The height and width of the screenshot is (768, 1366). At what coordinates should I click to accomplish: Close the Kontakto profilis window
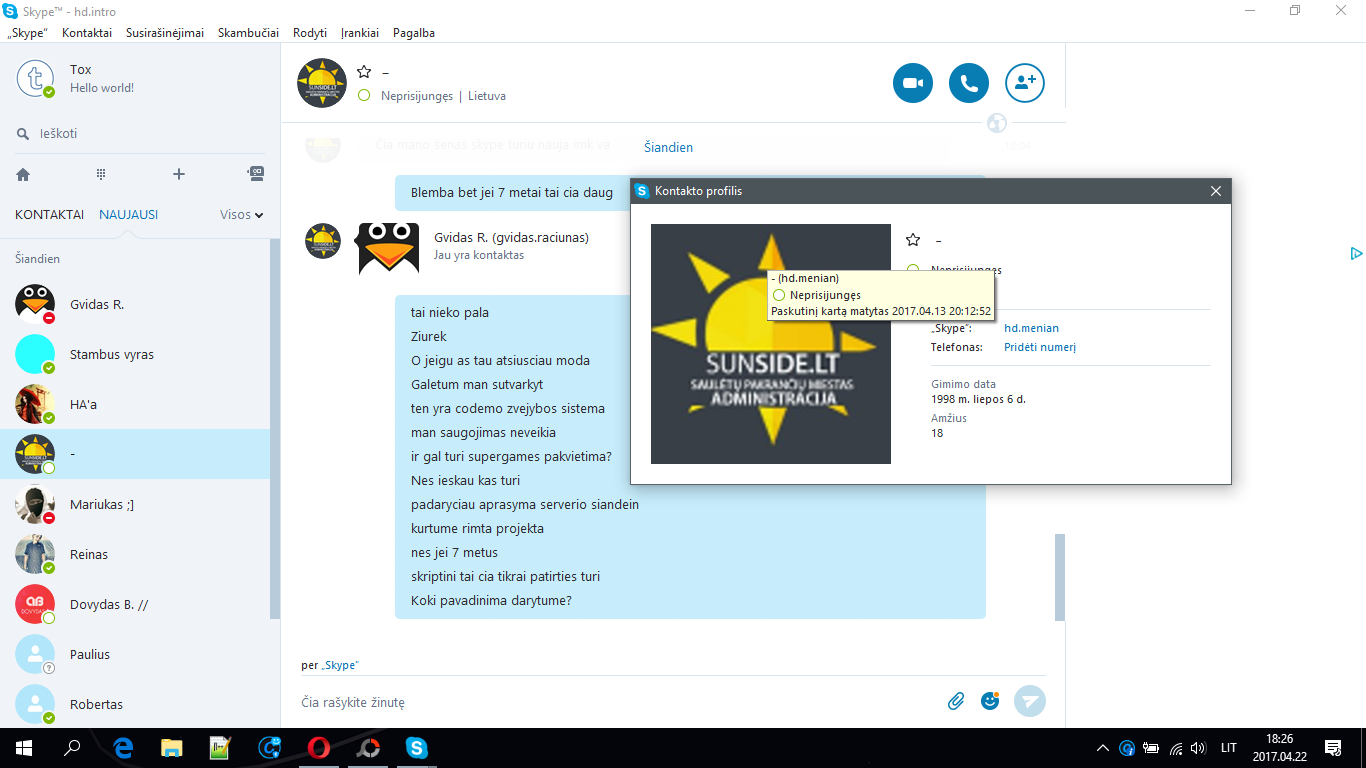[x=1216, y=191]
